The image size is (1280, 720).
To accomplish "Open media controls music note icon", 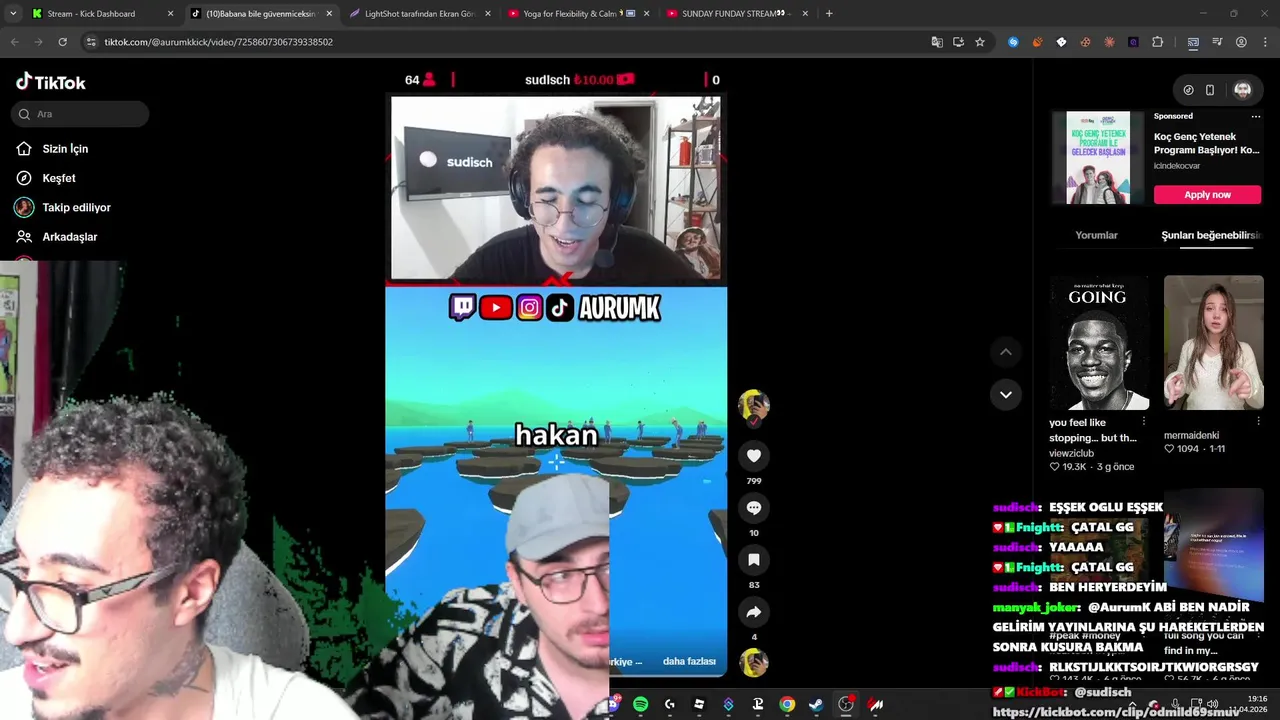I will pos(1217,42).
